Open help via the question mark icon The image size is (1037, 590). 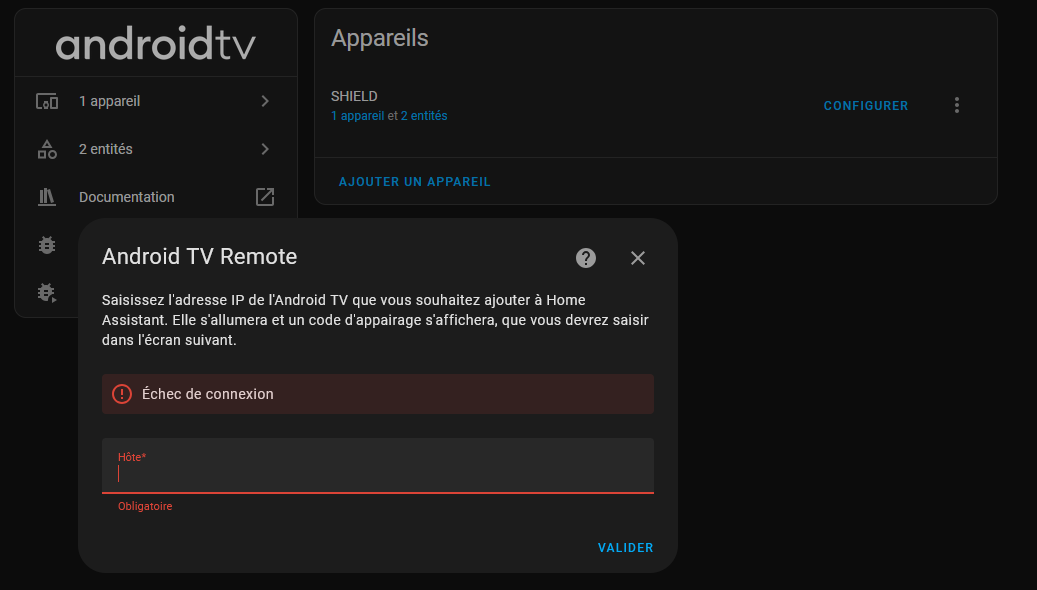click(x=586, y=258)
